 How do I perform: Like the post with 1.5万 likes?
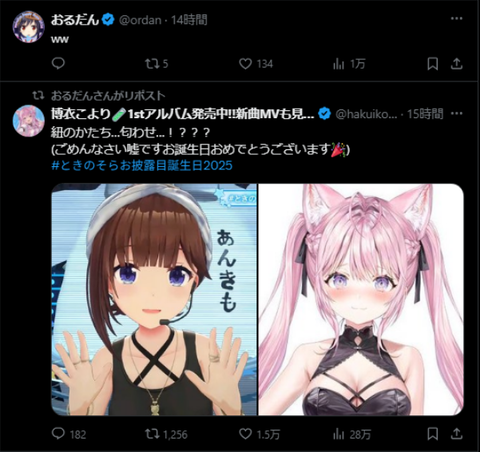click(x=259, y=434)
